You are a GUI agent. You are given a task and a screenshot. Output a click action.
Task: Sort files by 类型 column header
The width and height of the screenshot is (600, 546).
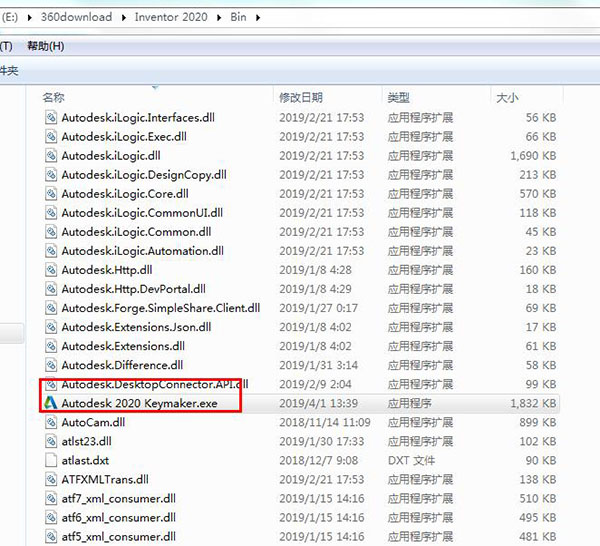click(398, 97)
